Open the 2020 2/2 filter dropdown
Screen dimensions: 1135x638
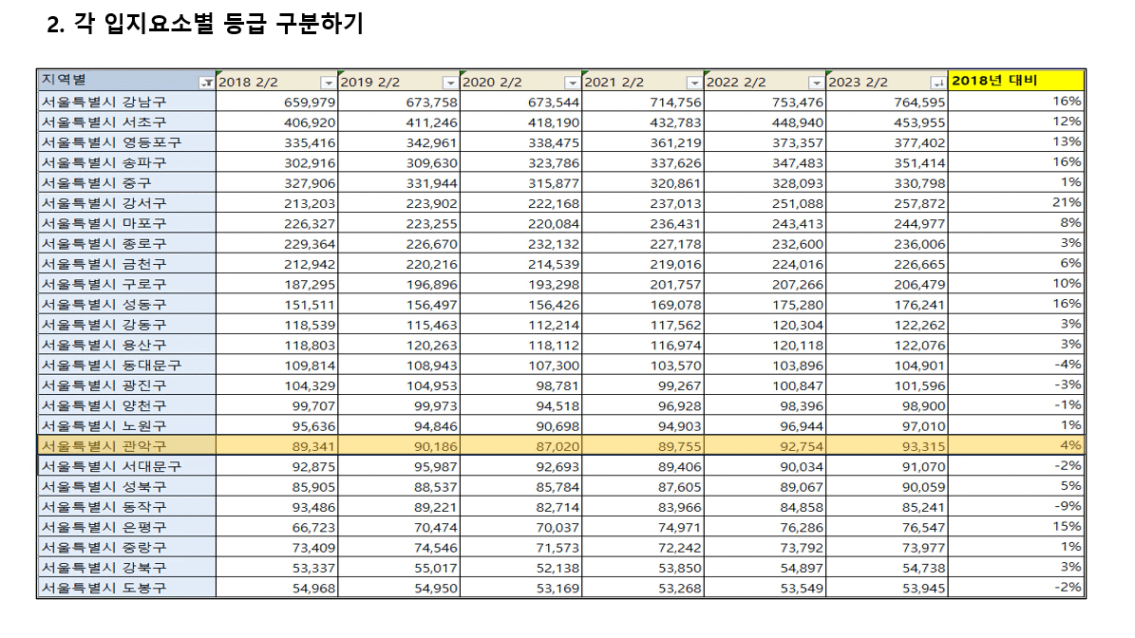pos(573,83)
